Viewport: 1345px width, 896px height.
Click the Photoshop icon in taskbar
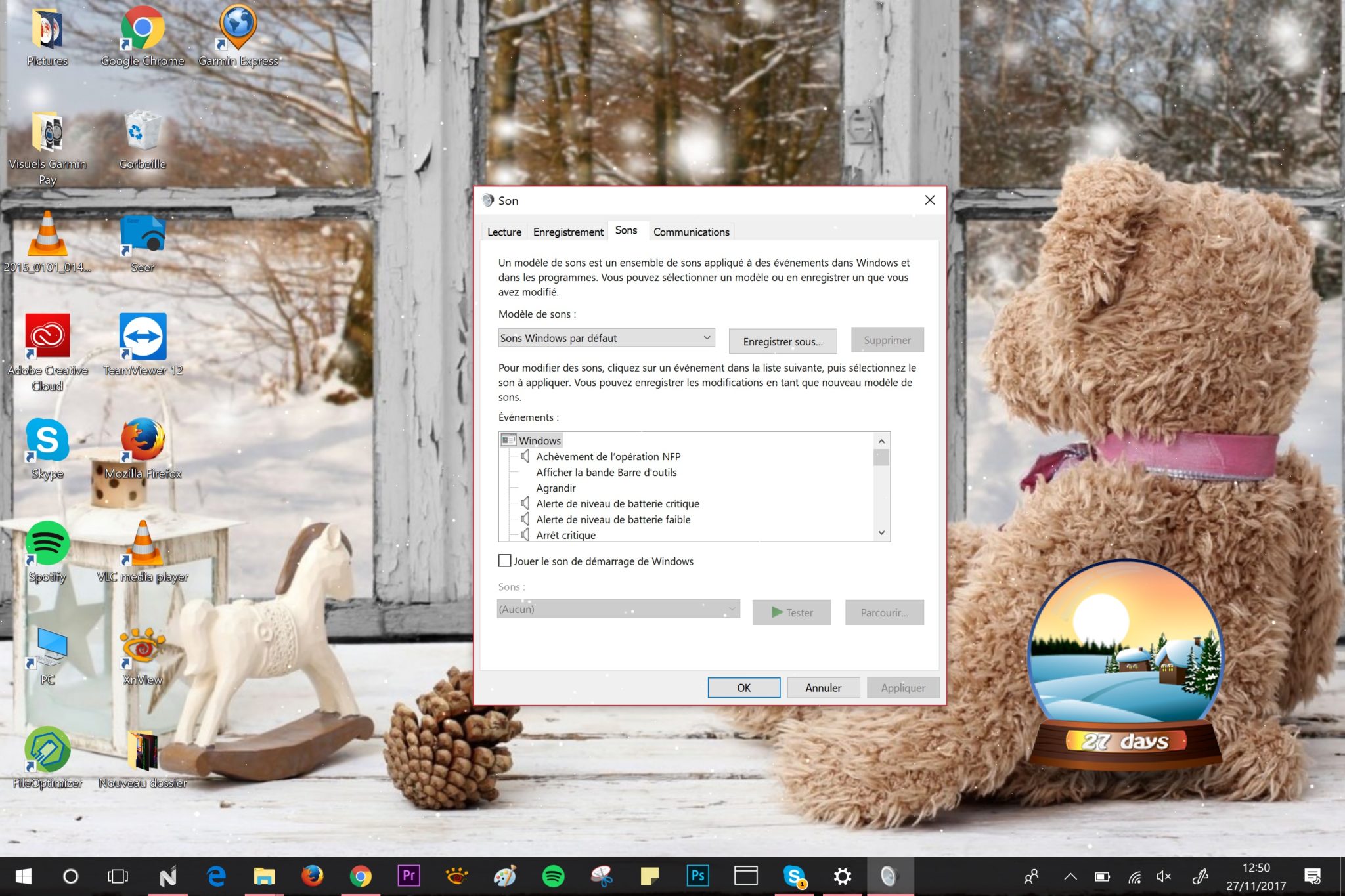point(697,876)
